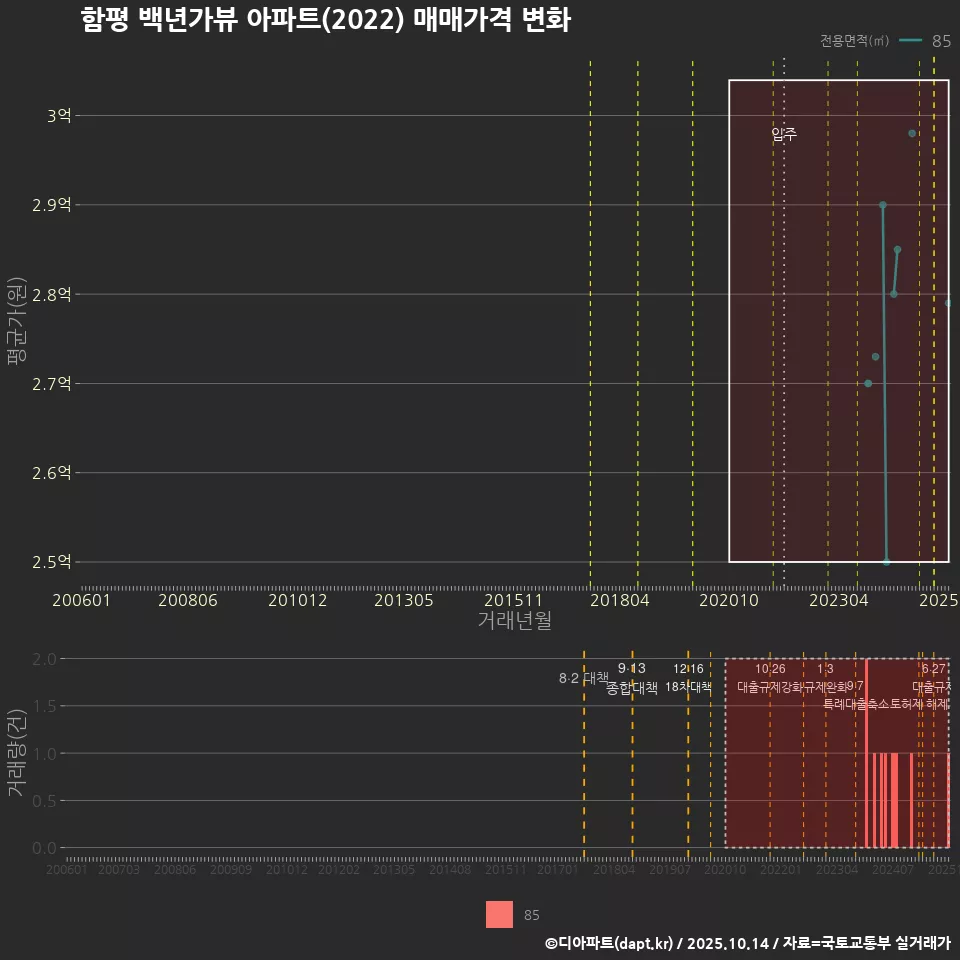The image size is (960, 960).
Task: Click the 1·3 규제완화 marker line
Action: pyautogui.click(x=825, y=678)
